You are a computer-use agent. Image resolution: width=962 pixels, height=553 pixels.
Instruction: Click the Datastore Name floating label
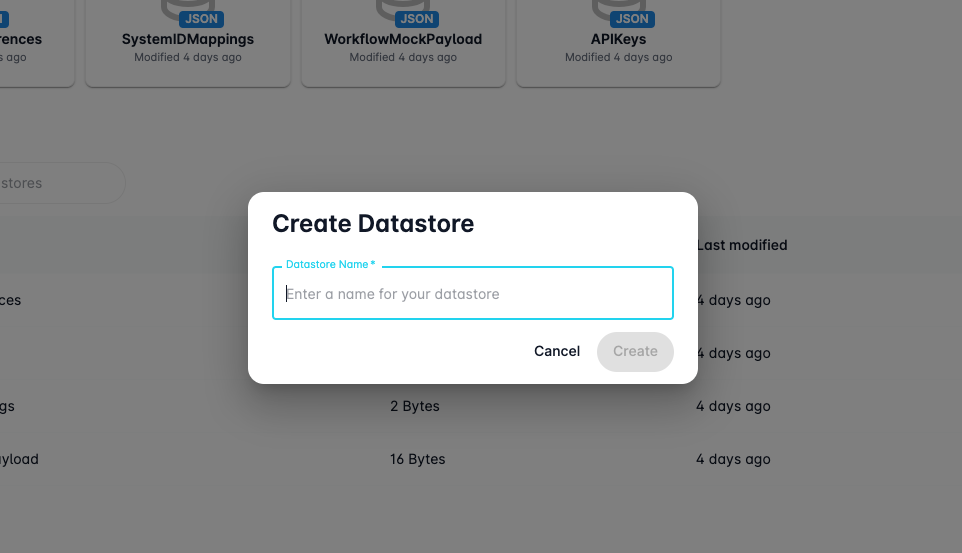330,264
